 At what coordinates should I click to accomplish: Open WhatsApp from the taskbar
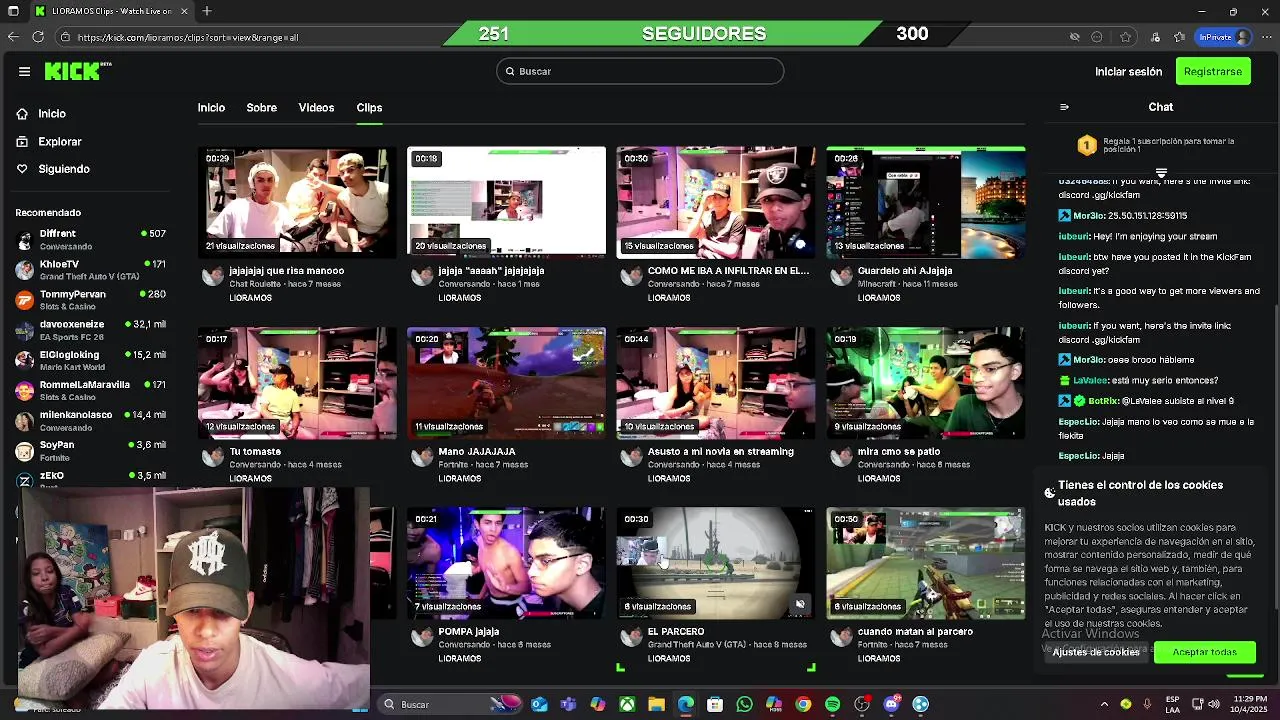[744, 704]
